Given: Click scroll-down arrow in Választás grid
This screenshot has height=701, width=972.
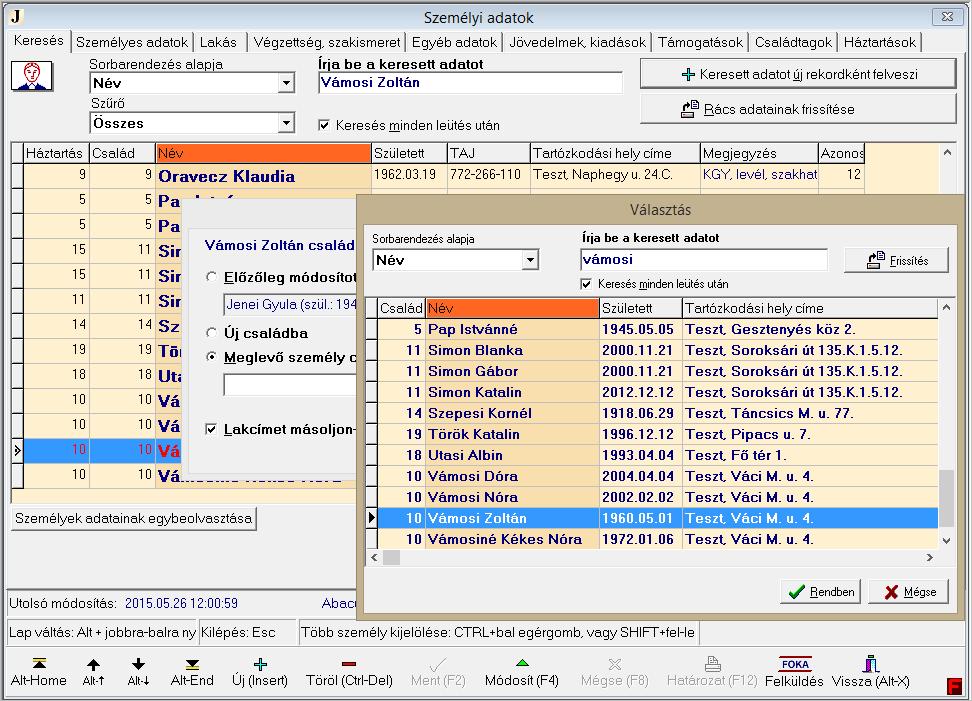Looking at the screenshot, I should (x=946, y=540).
